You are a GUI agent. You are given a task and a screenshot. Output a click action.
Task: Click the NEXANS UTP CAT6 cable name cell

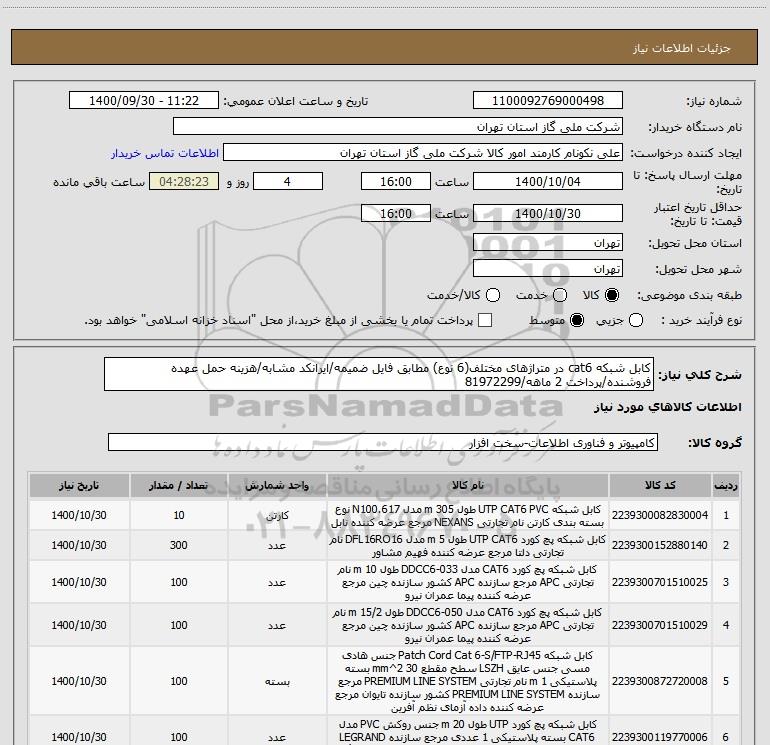tap(468, 515)
